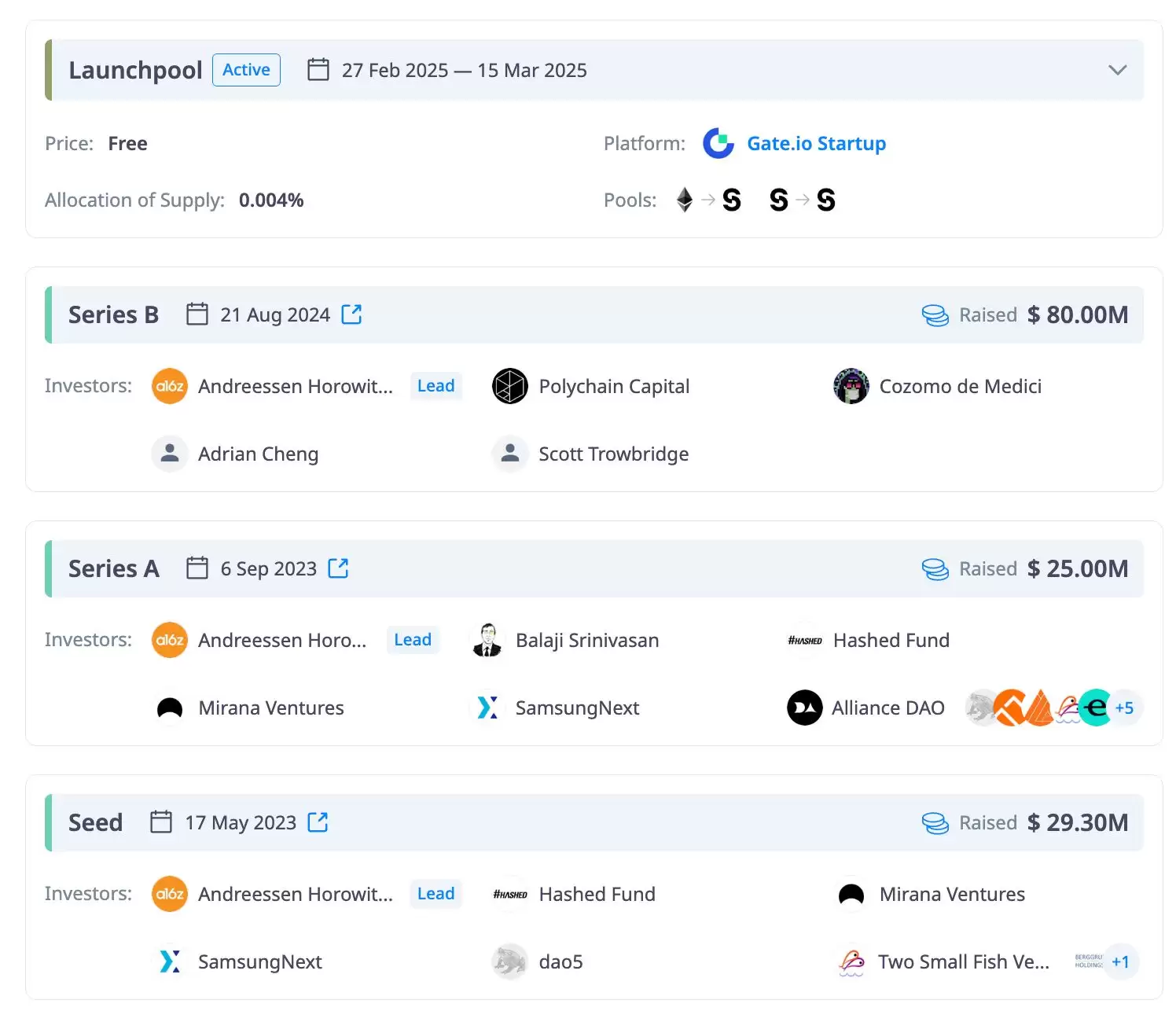Click the Cozomo de Medici avatar
1176x1011 pixels.
851,386
